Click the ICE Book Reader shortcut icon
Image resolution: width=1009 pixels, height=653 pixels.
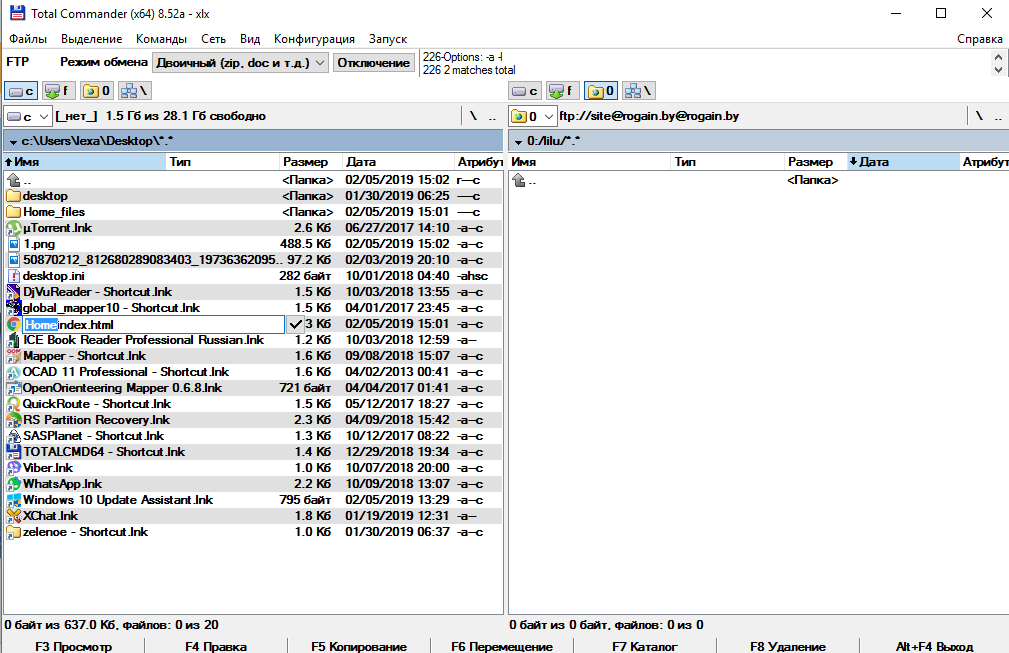click(14, 340)
